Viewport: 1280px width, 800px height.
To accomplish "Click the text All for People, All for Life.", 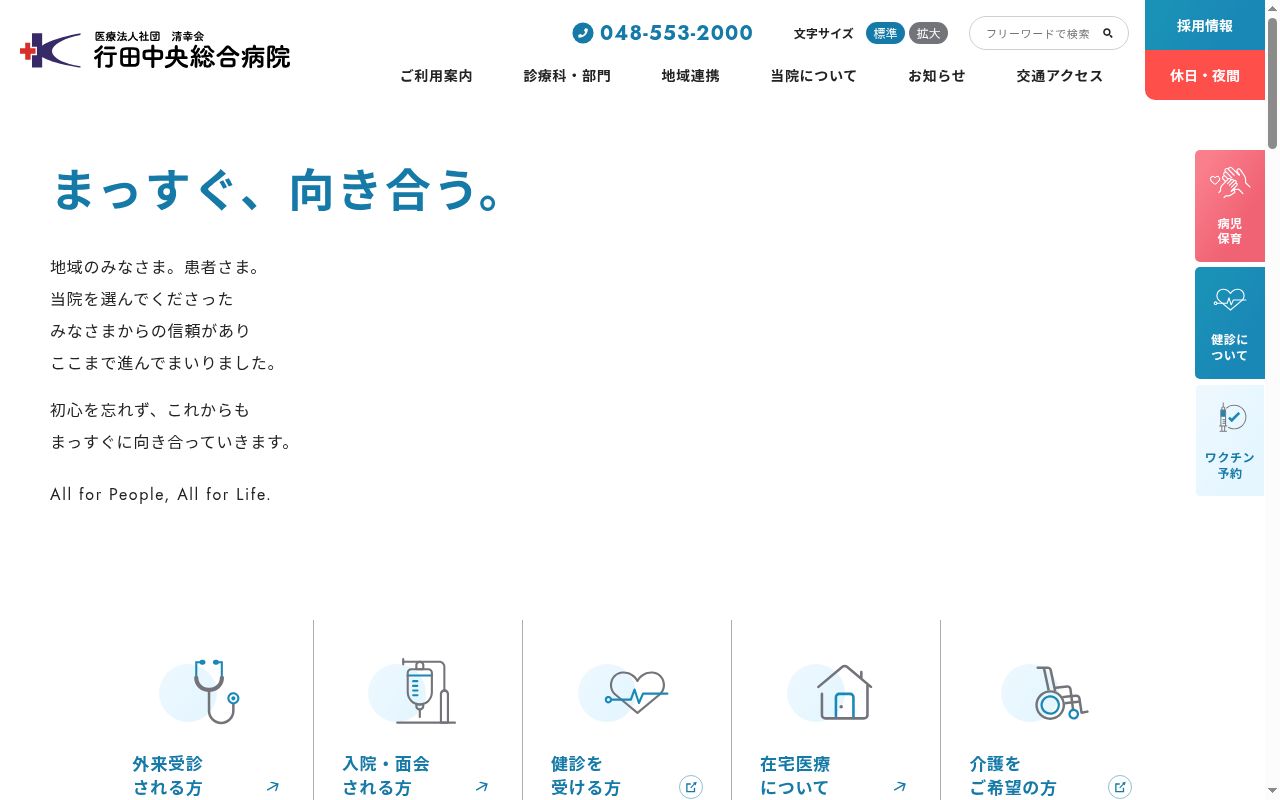I will coord(160,494).
